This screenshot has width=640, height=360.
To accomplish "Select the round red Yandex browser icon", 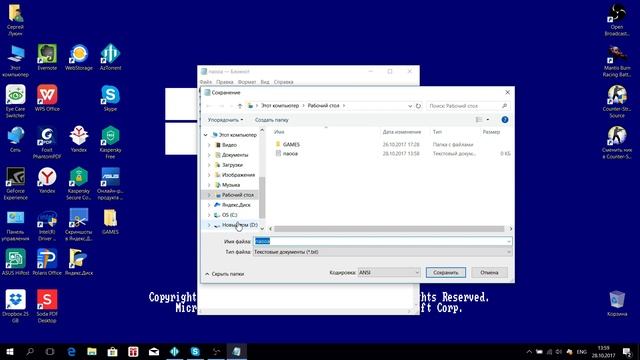I will tap(47, 180).
